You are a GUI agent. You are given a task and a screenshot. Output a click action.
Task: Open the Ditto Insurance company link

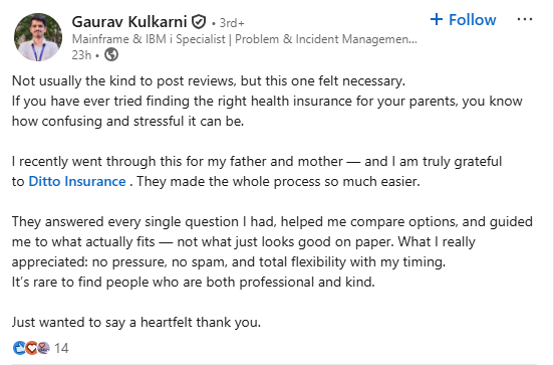click(x=77, y=182)
